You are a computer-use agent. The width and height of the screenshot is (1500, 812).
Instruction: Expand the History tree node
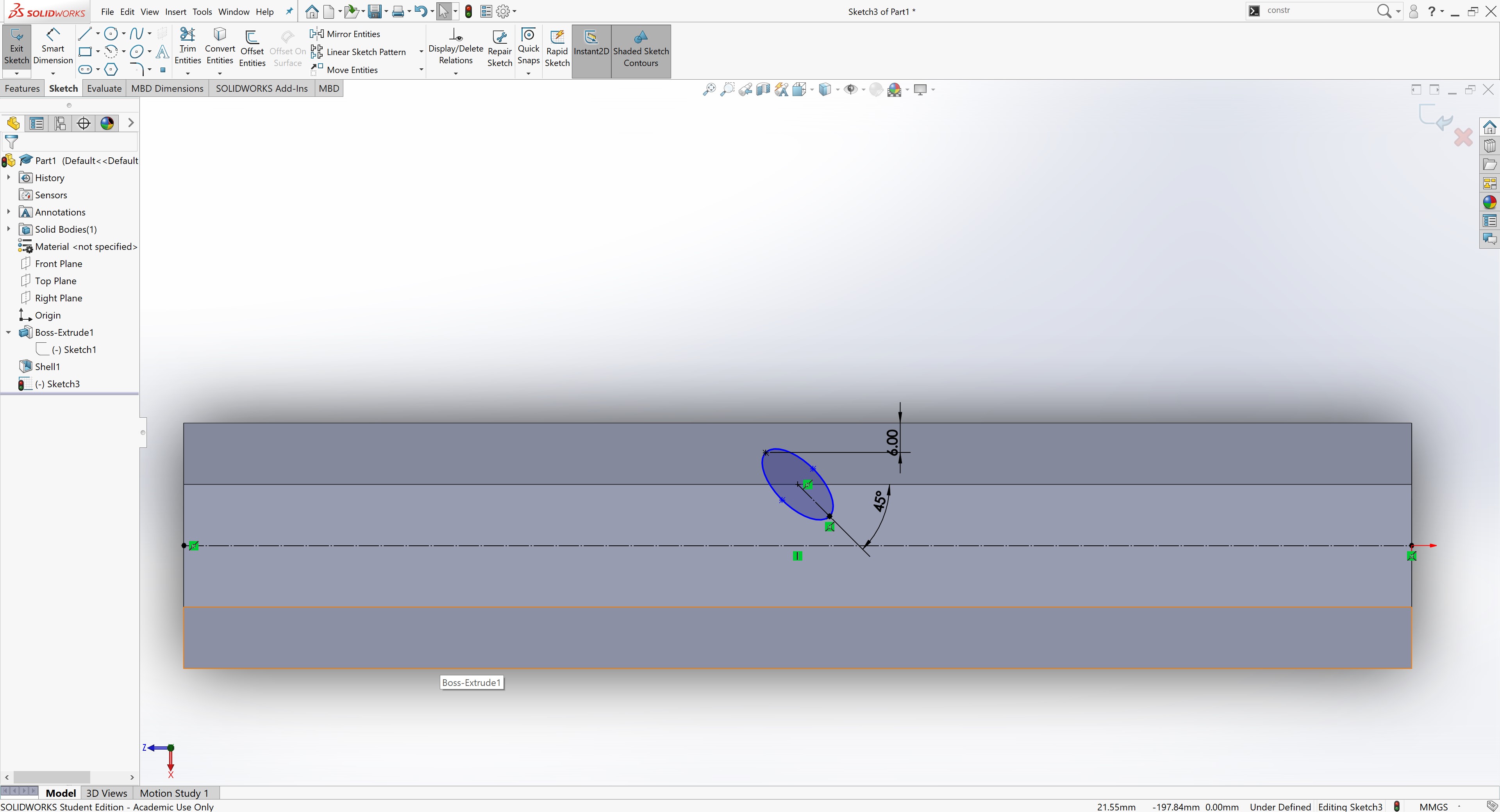click(8, 178)
